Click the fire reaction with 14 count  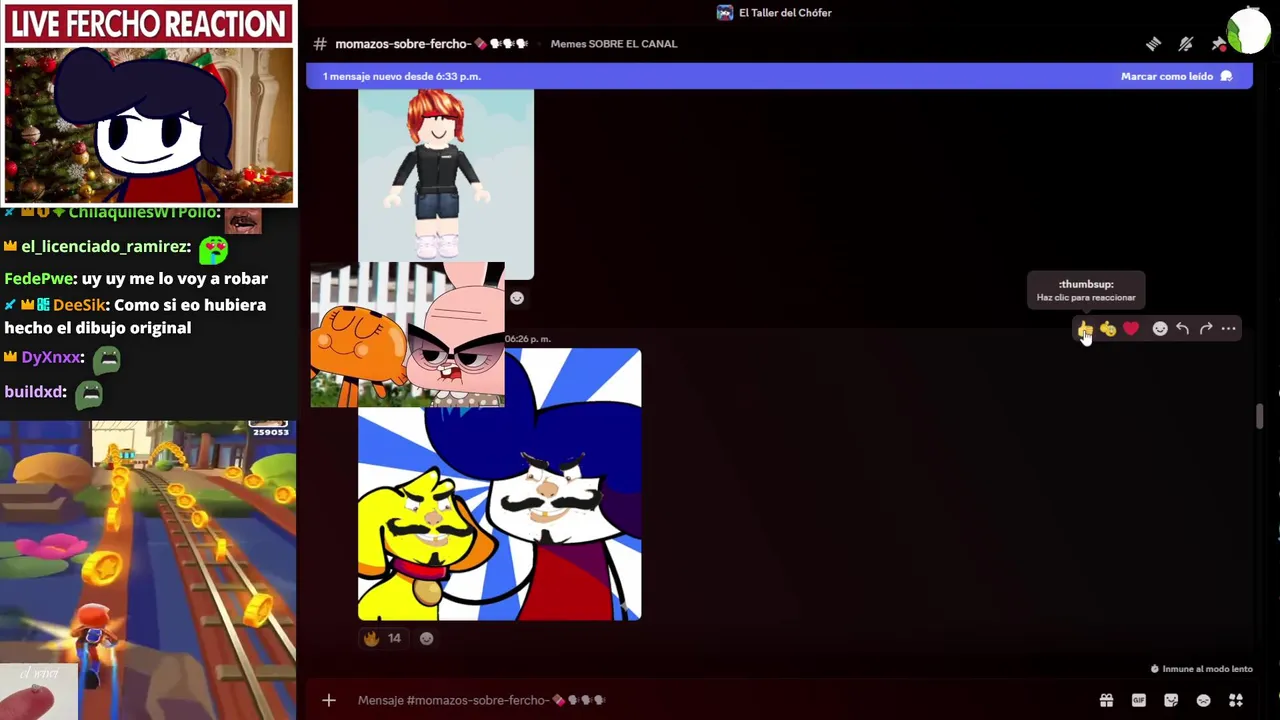coord(383,638)
